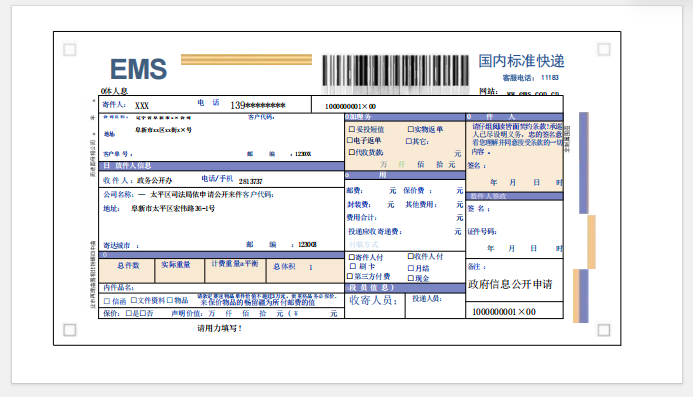Click the 其他费用 fee label

[x=421, y=205]
